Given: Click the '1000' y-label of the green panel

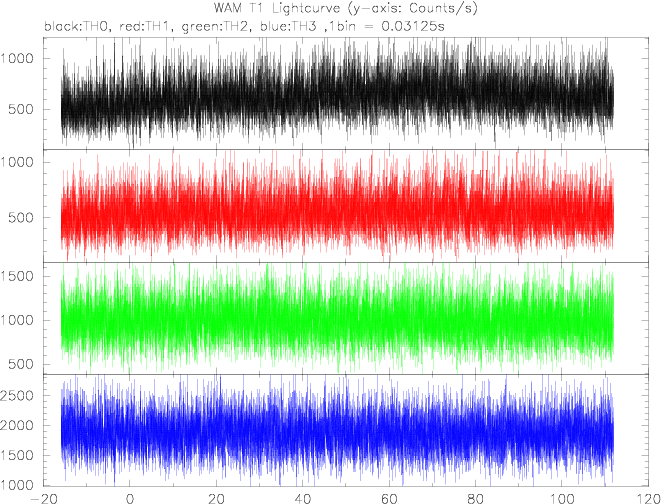Looking at the screenshot, I should (x=17, y=320).
